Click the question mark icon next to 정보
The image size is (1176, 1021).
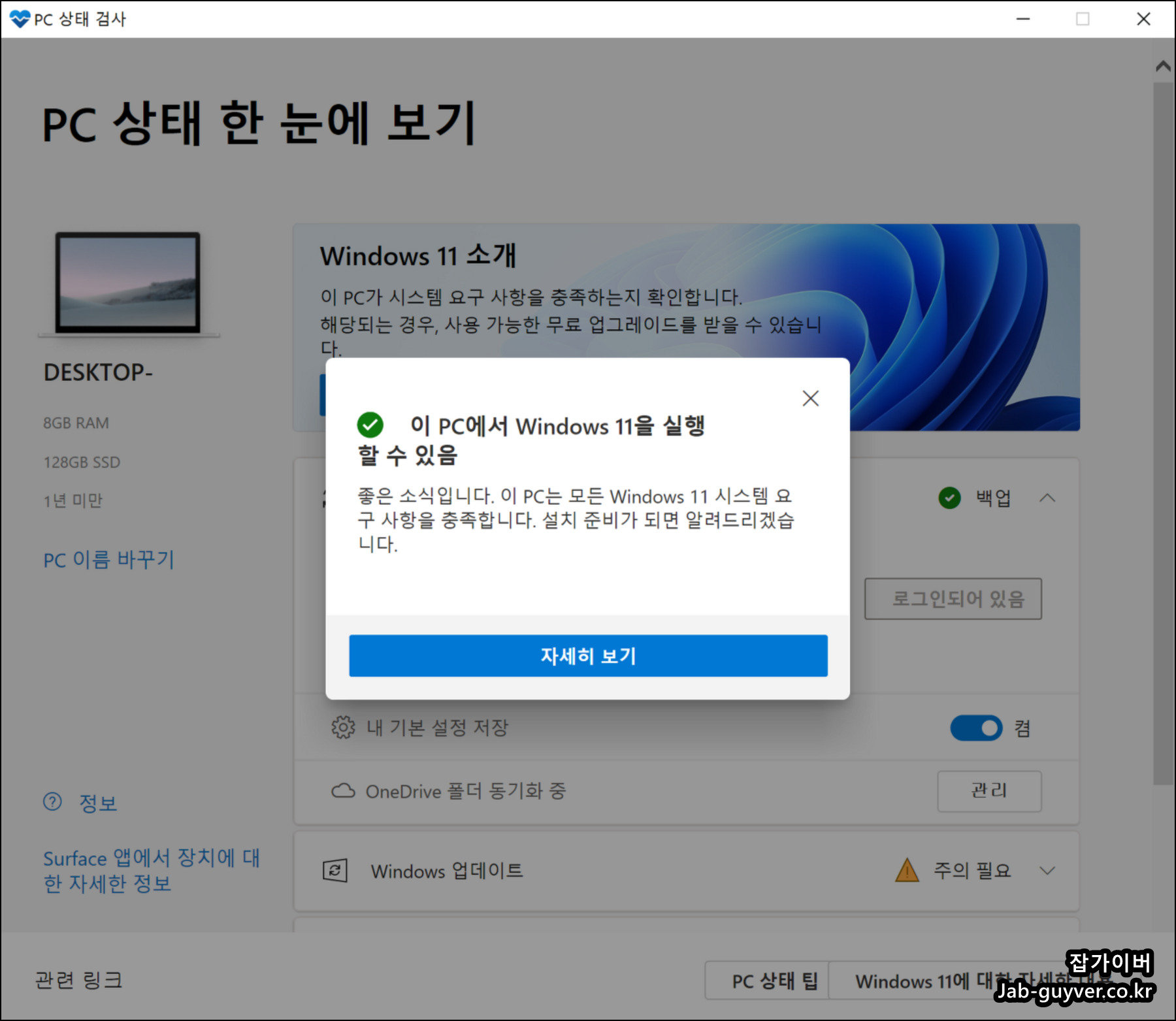click(x=52, y=802)
